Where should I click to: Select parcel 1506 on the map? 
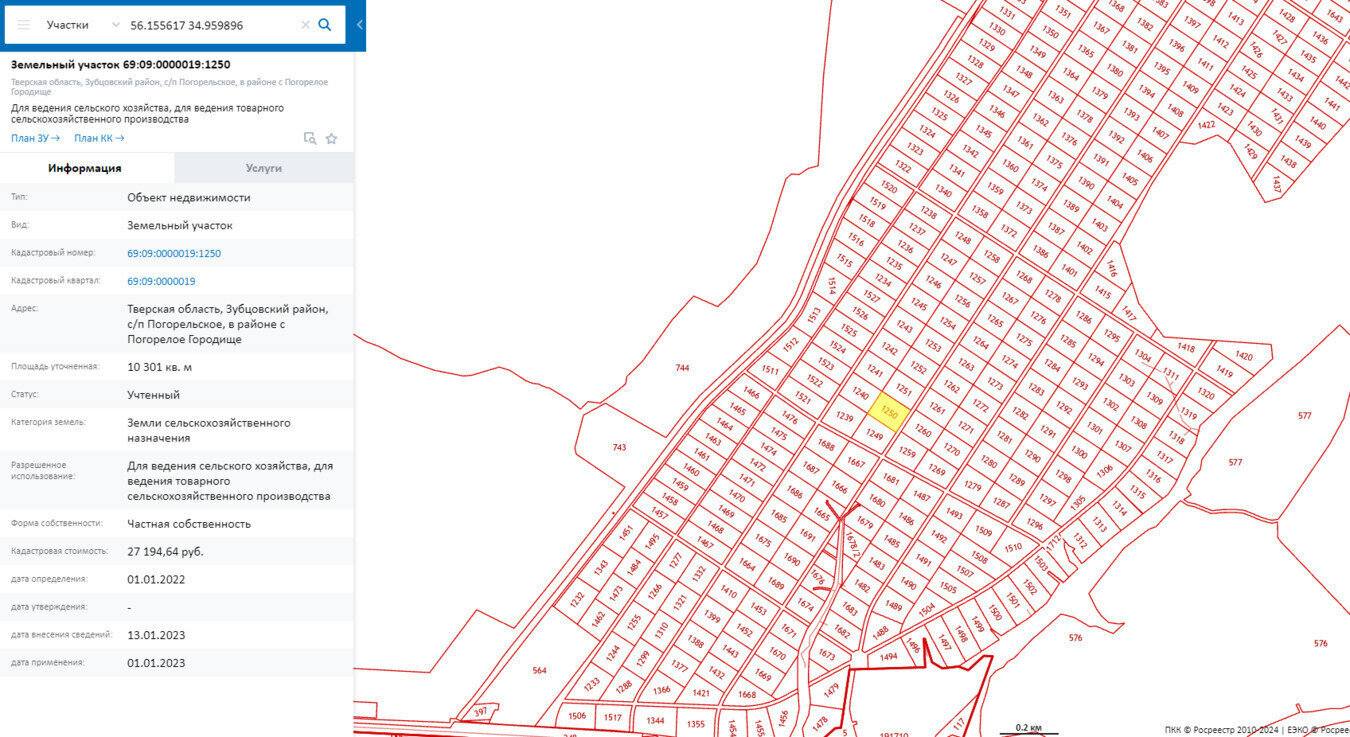point(577,716)
